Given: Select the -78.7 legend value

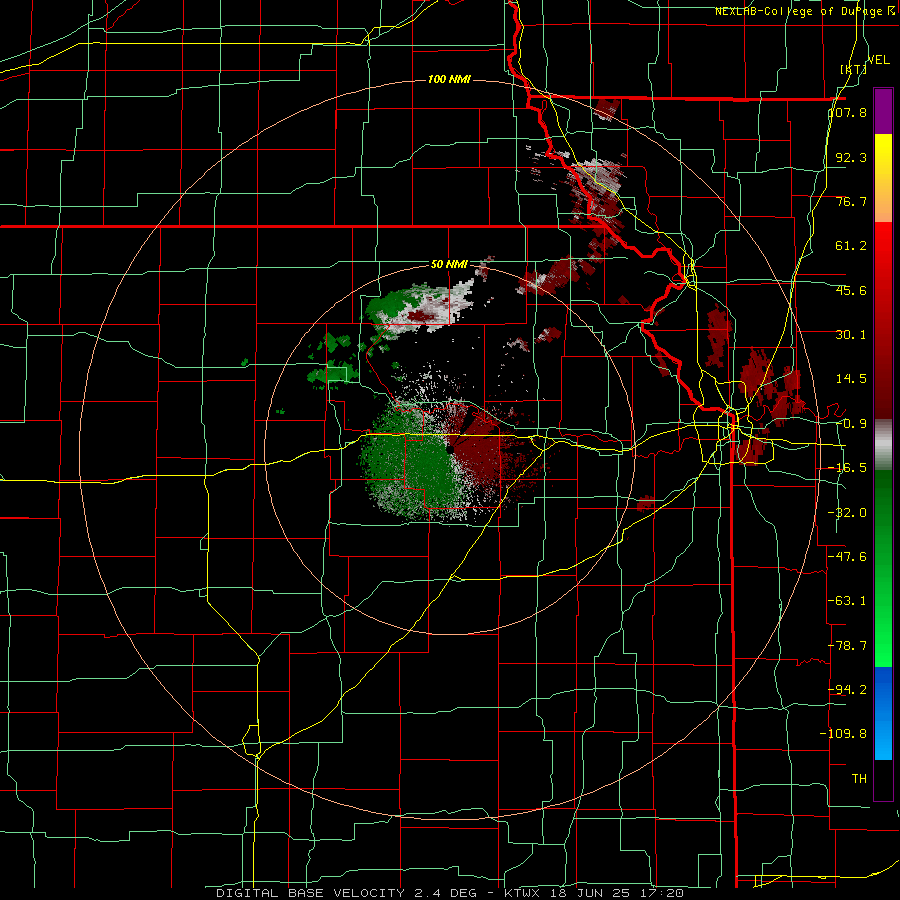Looking at the screenshot, I should tap(847, 646).
